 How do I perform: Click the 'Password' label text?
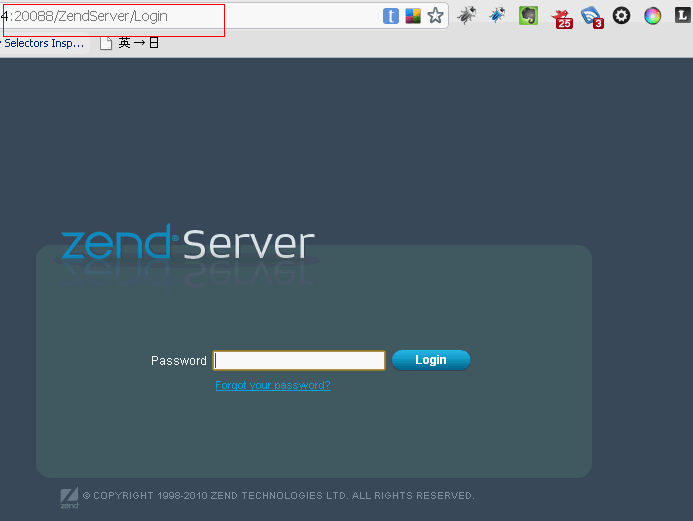[x=179, y=361]
